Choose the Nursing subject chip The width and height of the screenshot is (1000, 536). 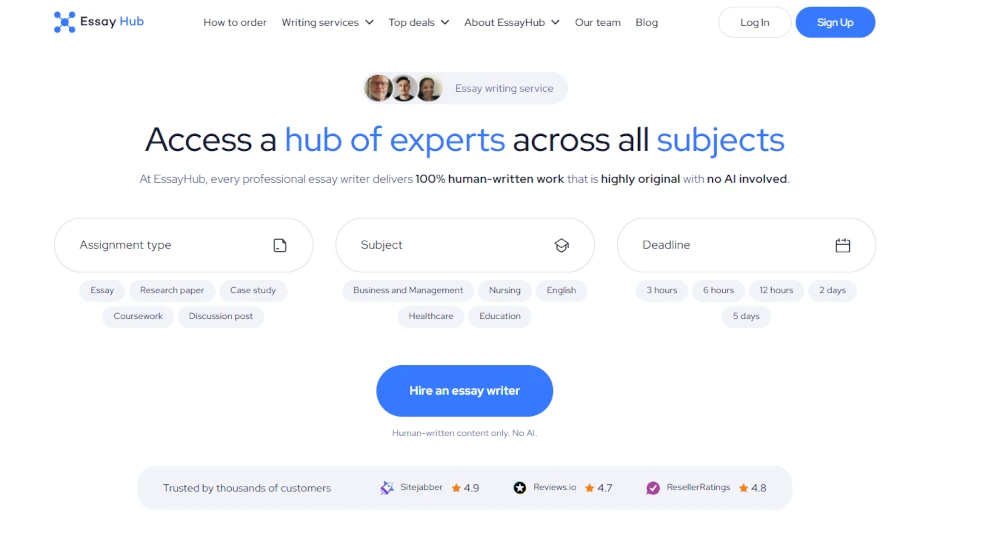(x=504, y=290)
